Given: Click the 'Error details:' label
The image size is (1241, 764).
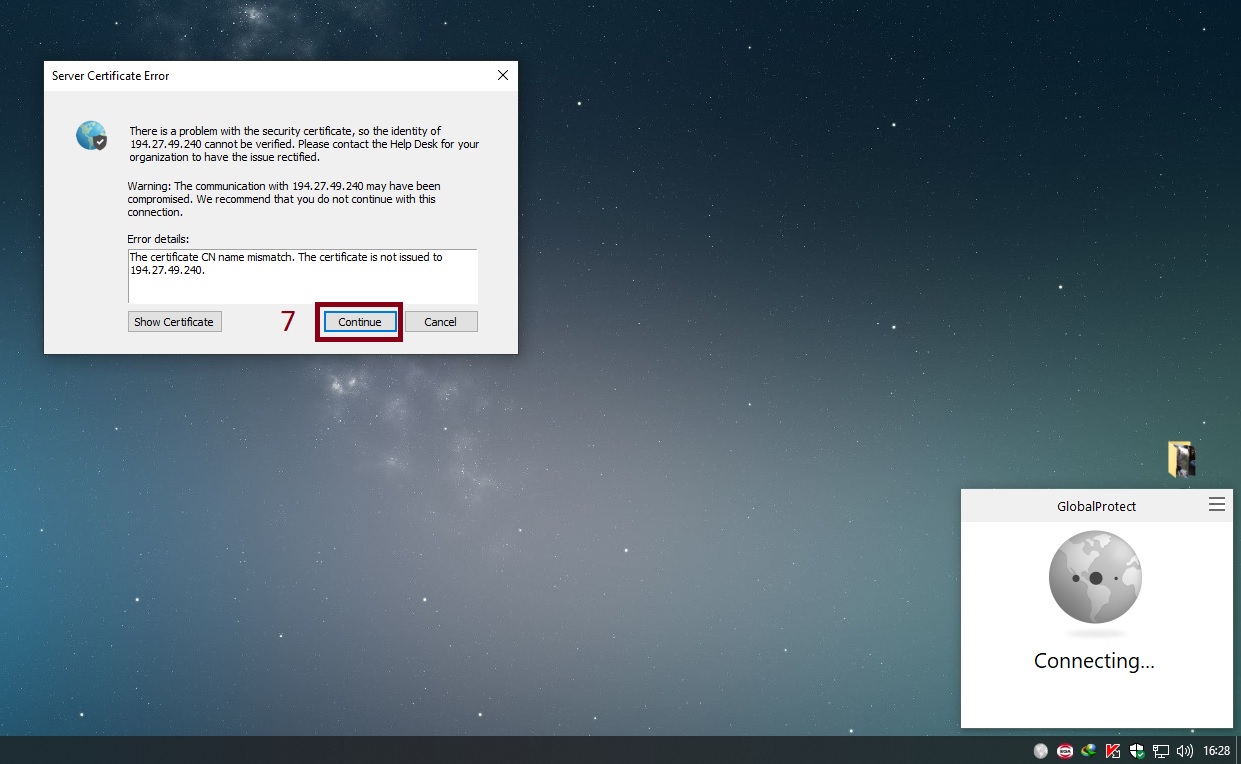Looking at the screenshot, I should coord(158,239).
